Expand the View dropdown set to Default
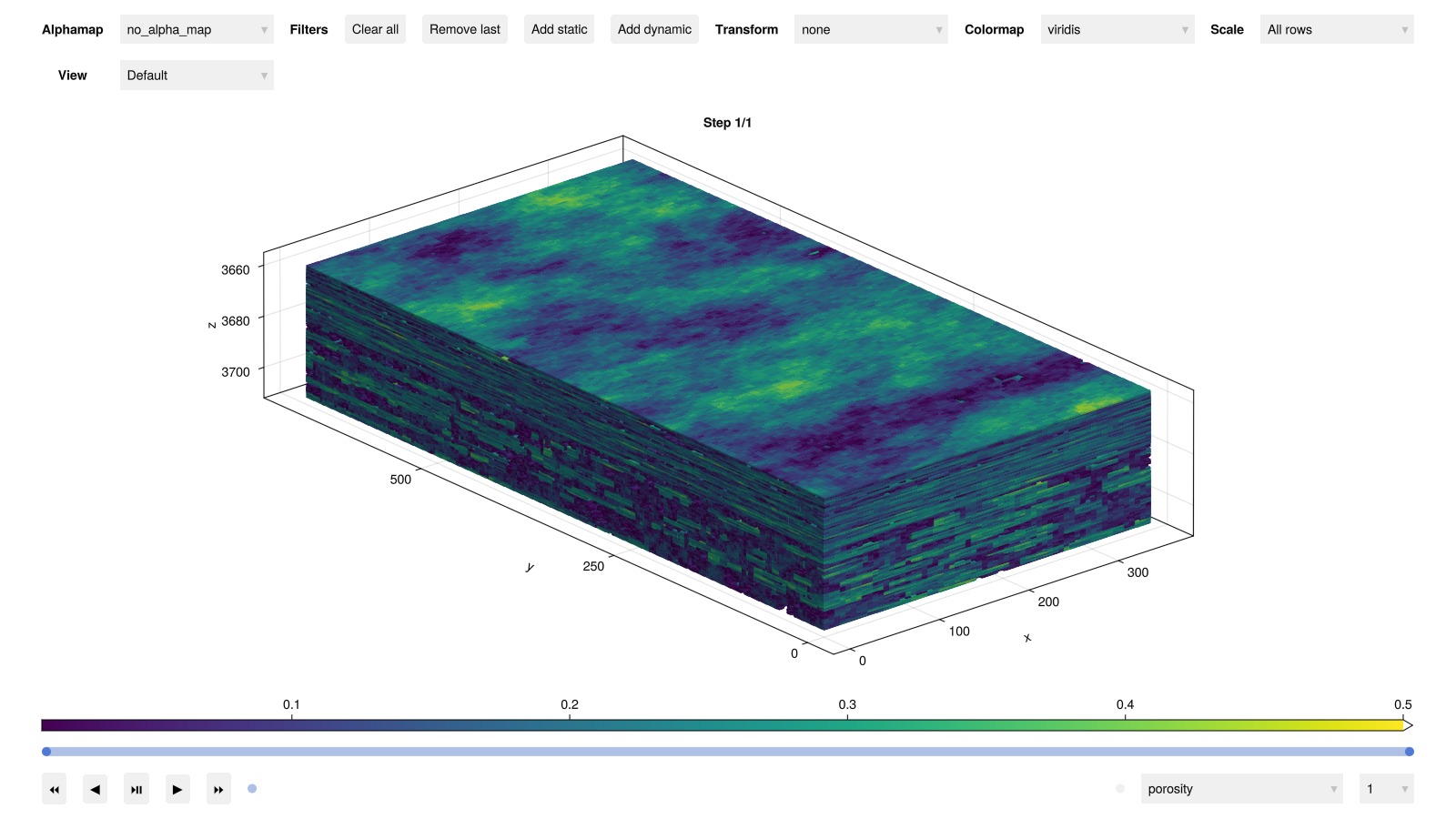 (197, 76)
